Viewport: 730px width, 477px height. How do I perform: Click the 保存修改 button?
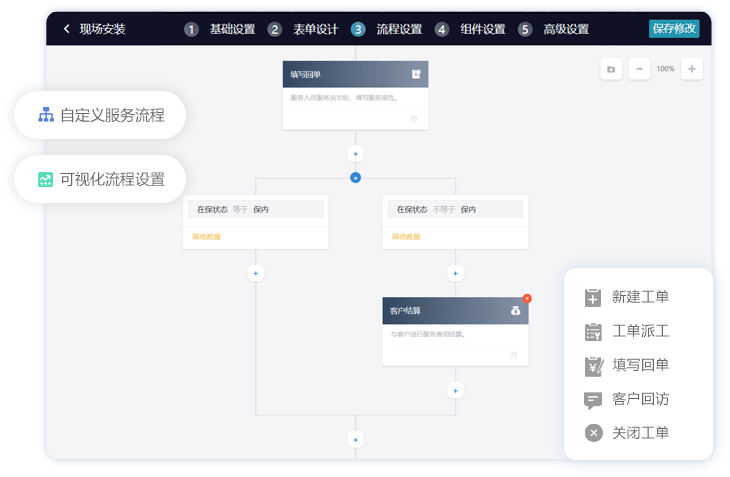click(674, 28)
